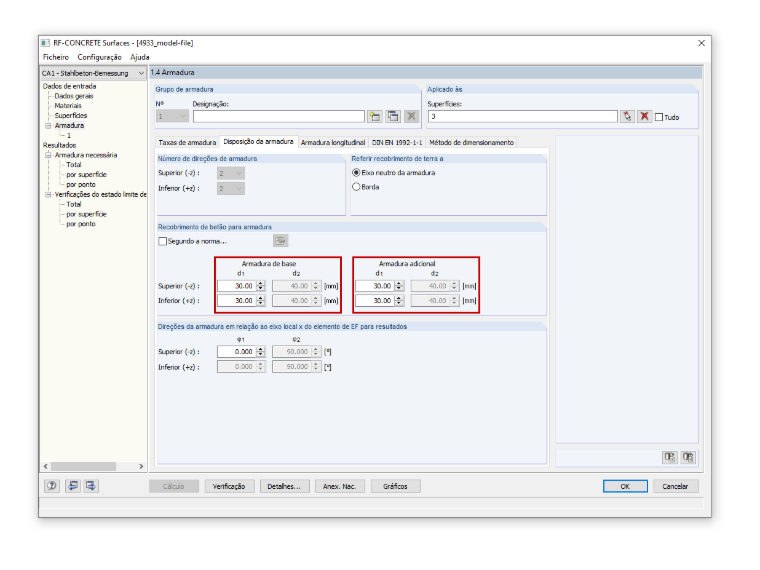Pick surfaces graphically icon next to Superfícies
The height and width of the screenshot is (570, 760).
627,116
